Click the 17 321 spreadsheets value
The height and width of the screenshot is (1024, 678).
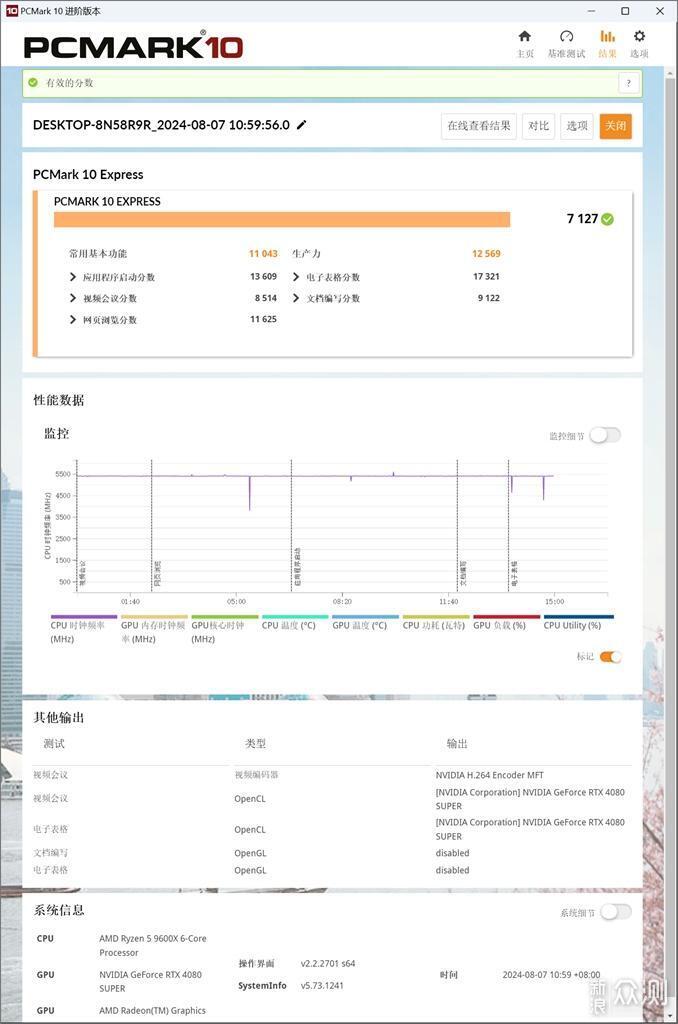click(486, 276)
